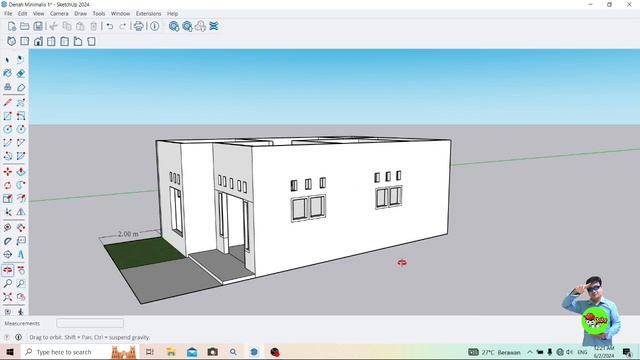640x360 pixels.
Task: Activate the 3D Text tool
Action: [x=20, y=255]
